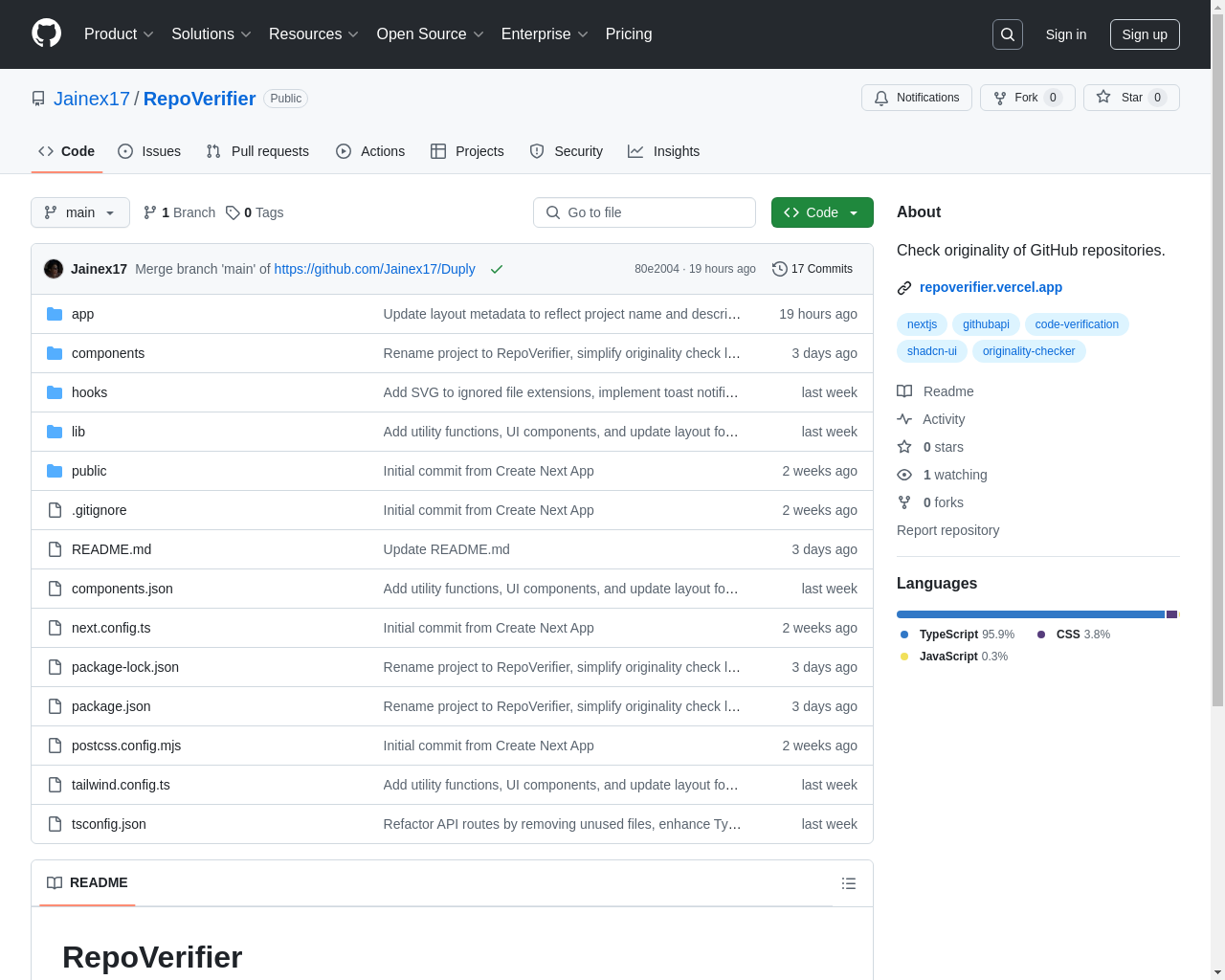Open the github.com/Jainex17/Duply commit link
The height and width of the screenshot is (980, 1225).
pos(374,269)
